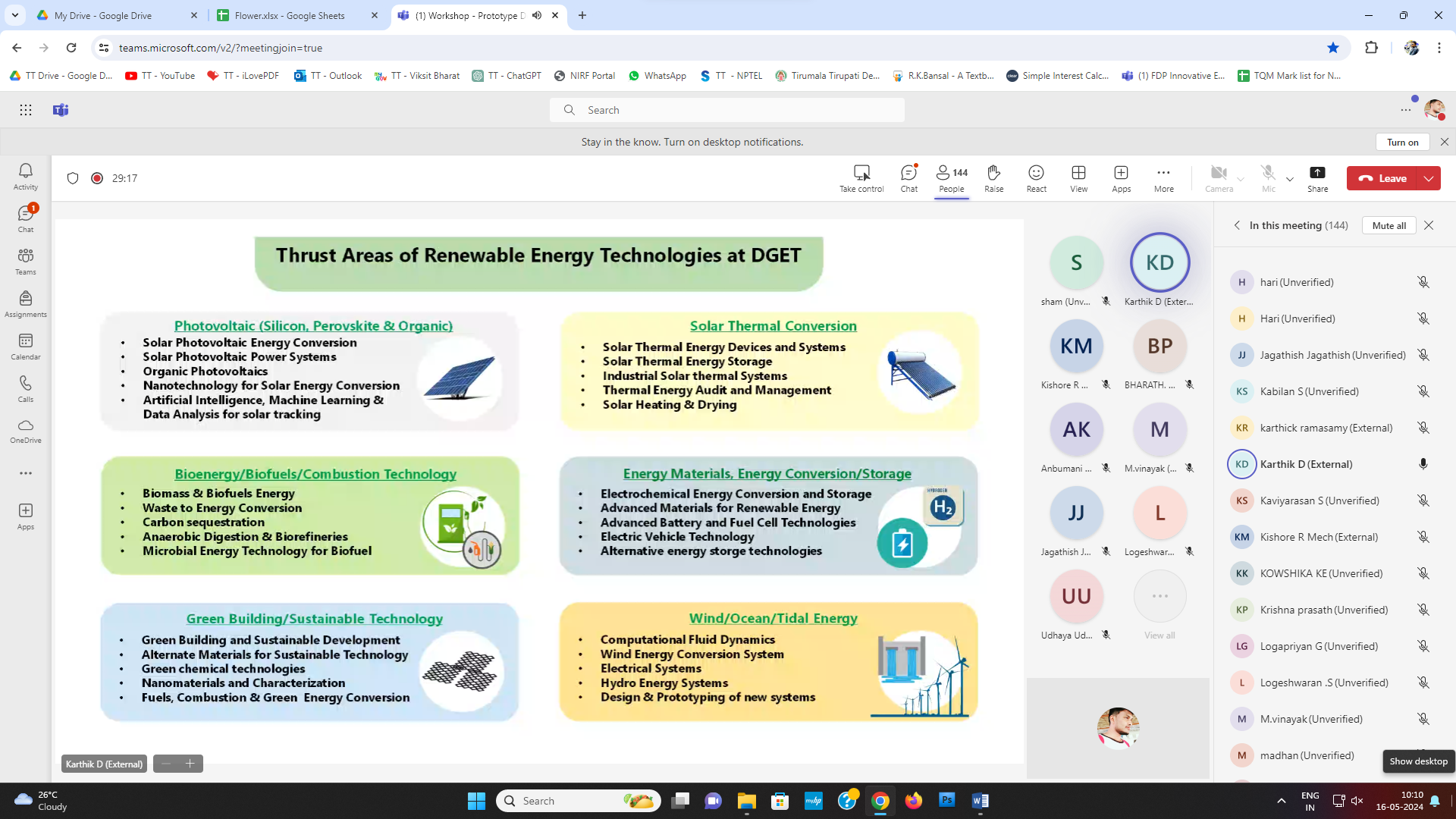Viewport: 1456px width, 819px height.
Task: Click the Mute all button
Action: tap(1389, 225)
